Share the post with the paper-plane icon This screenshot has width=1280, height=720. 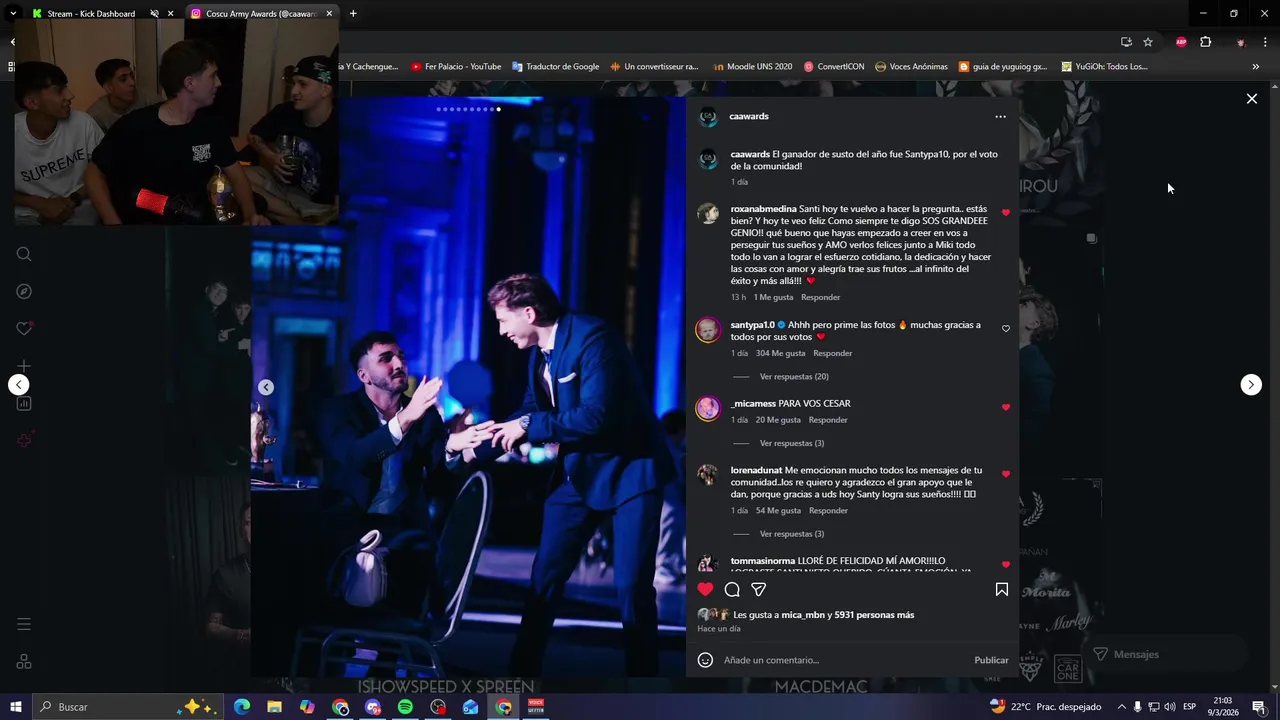[x=758, y=589]
